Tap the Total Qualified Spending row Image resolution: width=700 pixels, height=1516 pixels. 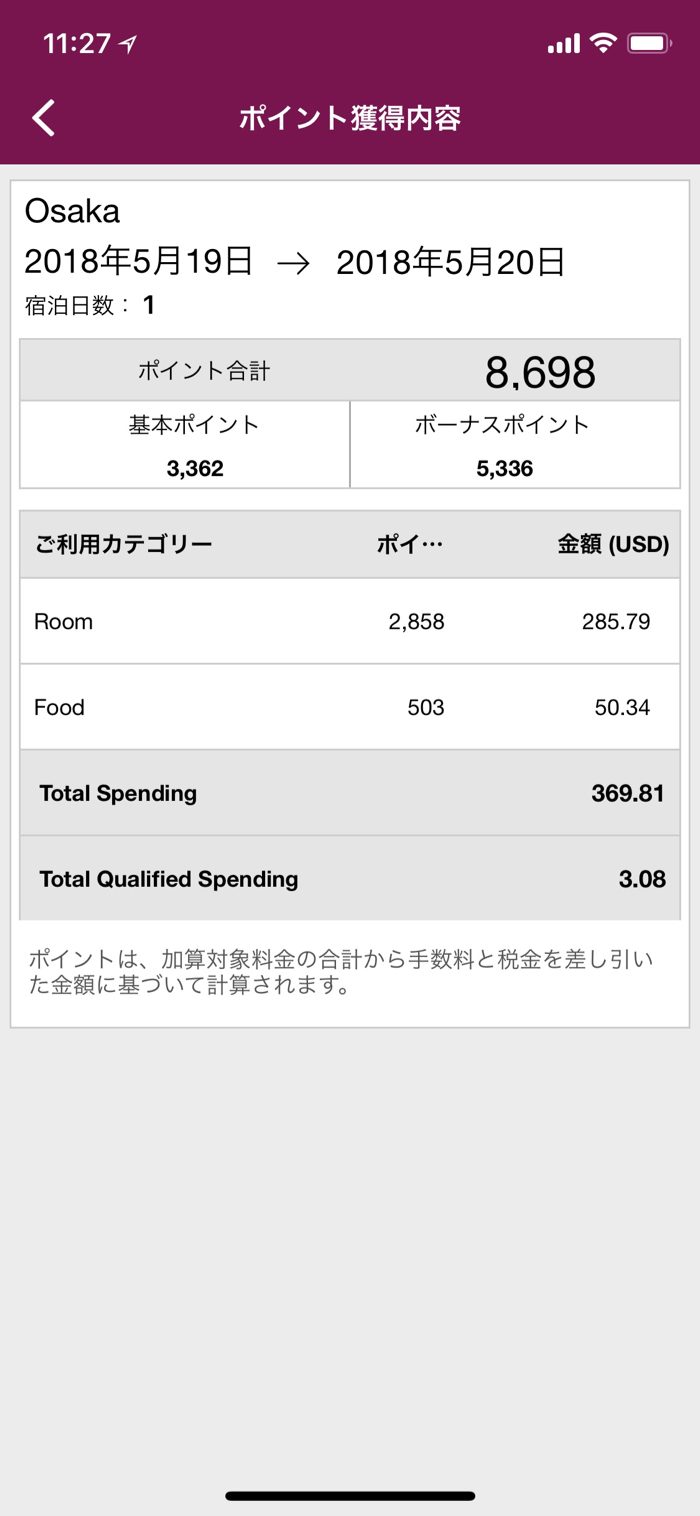coord(350,879)
